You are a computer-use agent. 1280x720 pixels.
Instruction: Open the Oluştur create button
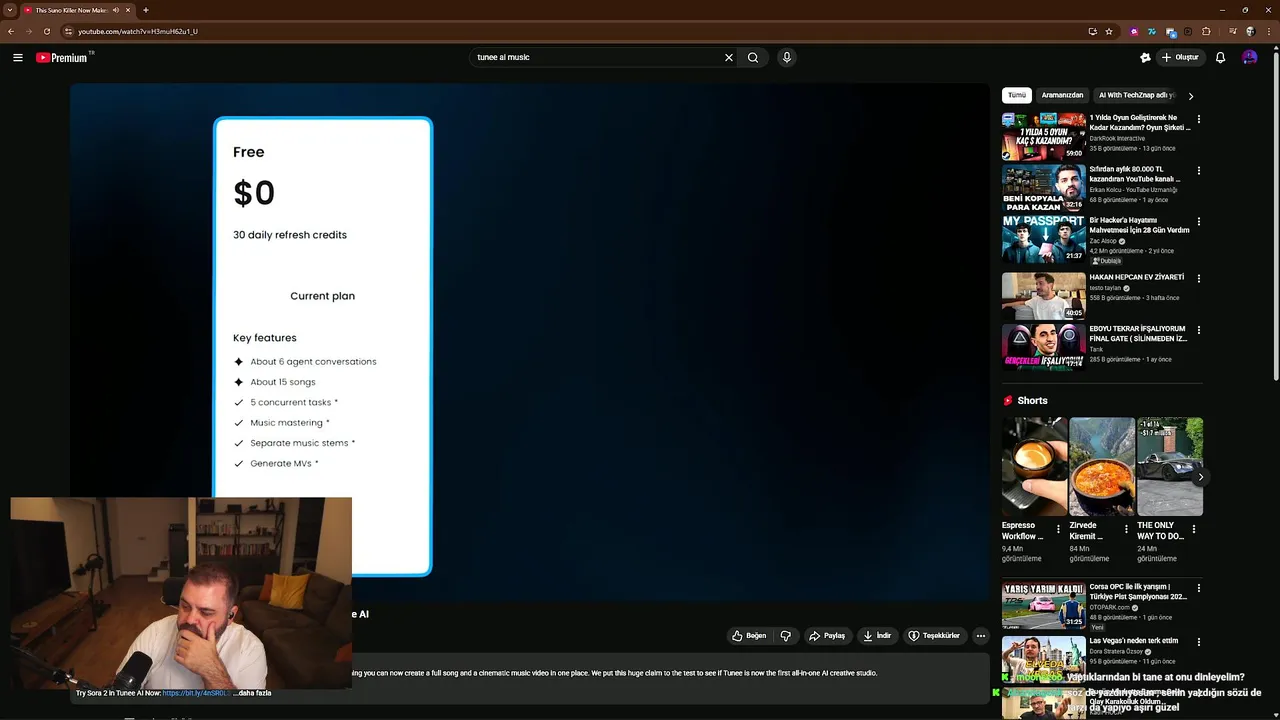pos(1180,57)
